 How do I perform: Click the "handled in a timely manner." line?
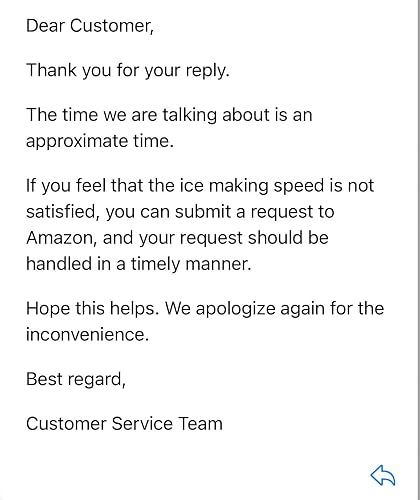click(x=139, y=264)
